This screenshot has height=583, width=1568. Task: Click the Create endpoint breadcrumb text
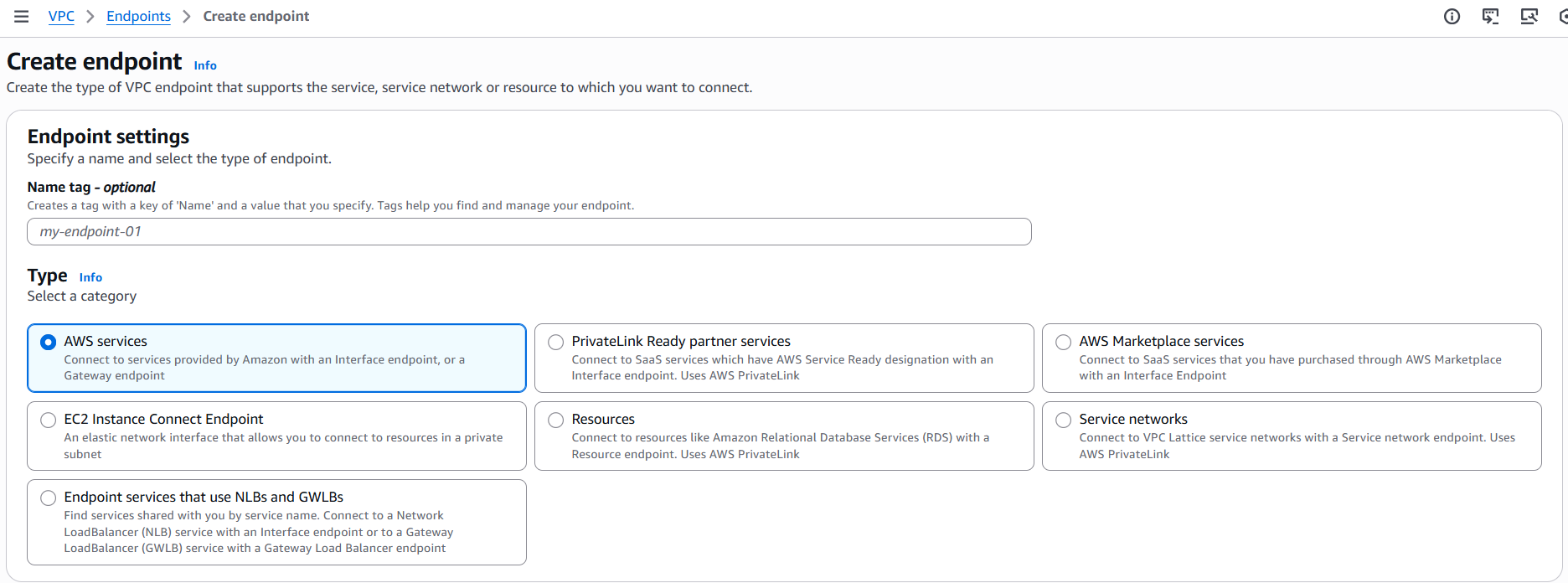[255, 17]
